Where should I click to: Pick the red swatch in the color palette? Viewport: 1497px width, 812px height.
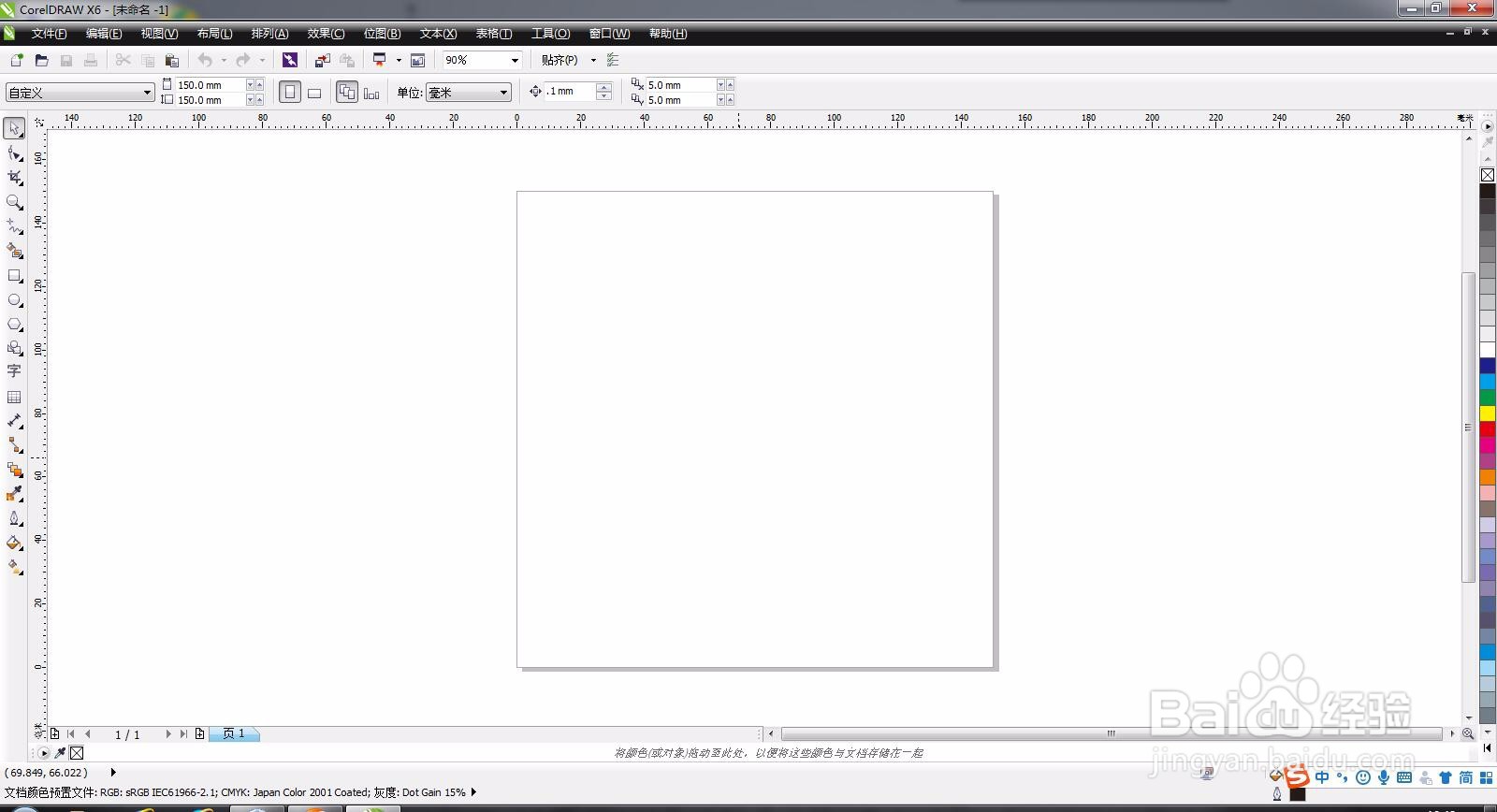(1488, 429)
